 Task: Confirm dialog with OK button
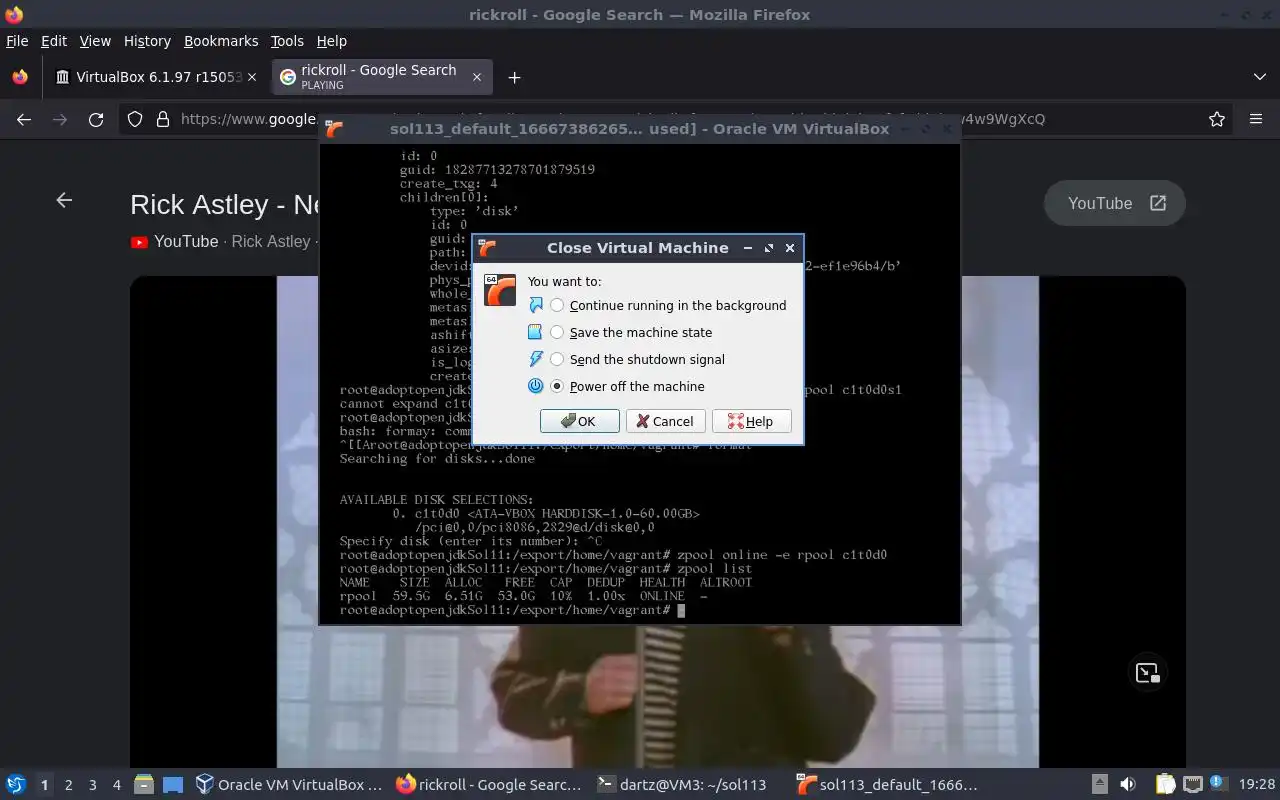coord(579,421)
